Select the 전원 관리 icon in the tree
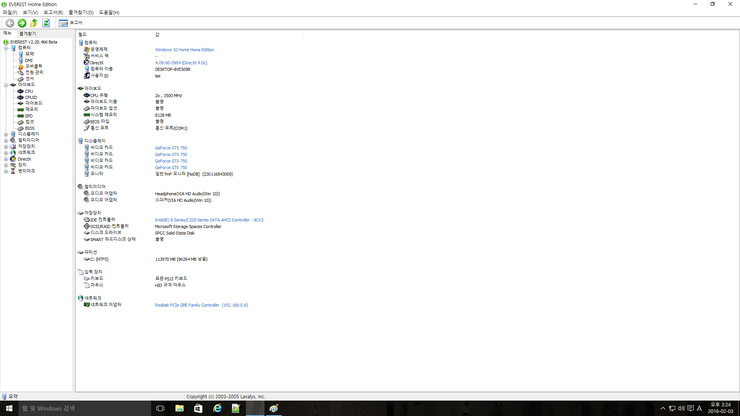 click(x=20, y=73)
